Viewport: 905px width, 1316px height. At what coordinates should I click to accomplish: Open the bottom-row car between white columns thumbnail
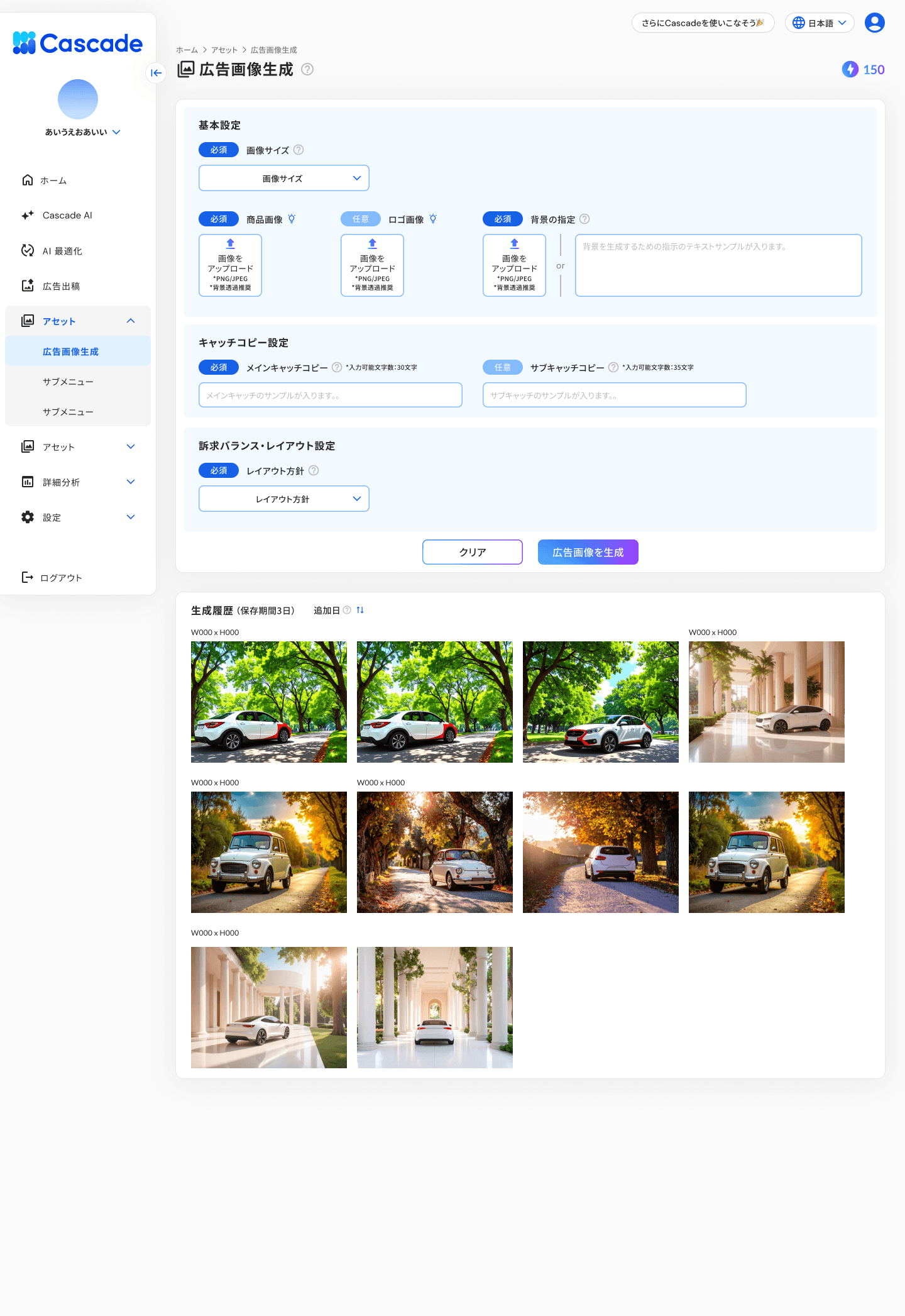[435, 1007]
